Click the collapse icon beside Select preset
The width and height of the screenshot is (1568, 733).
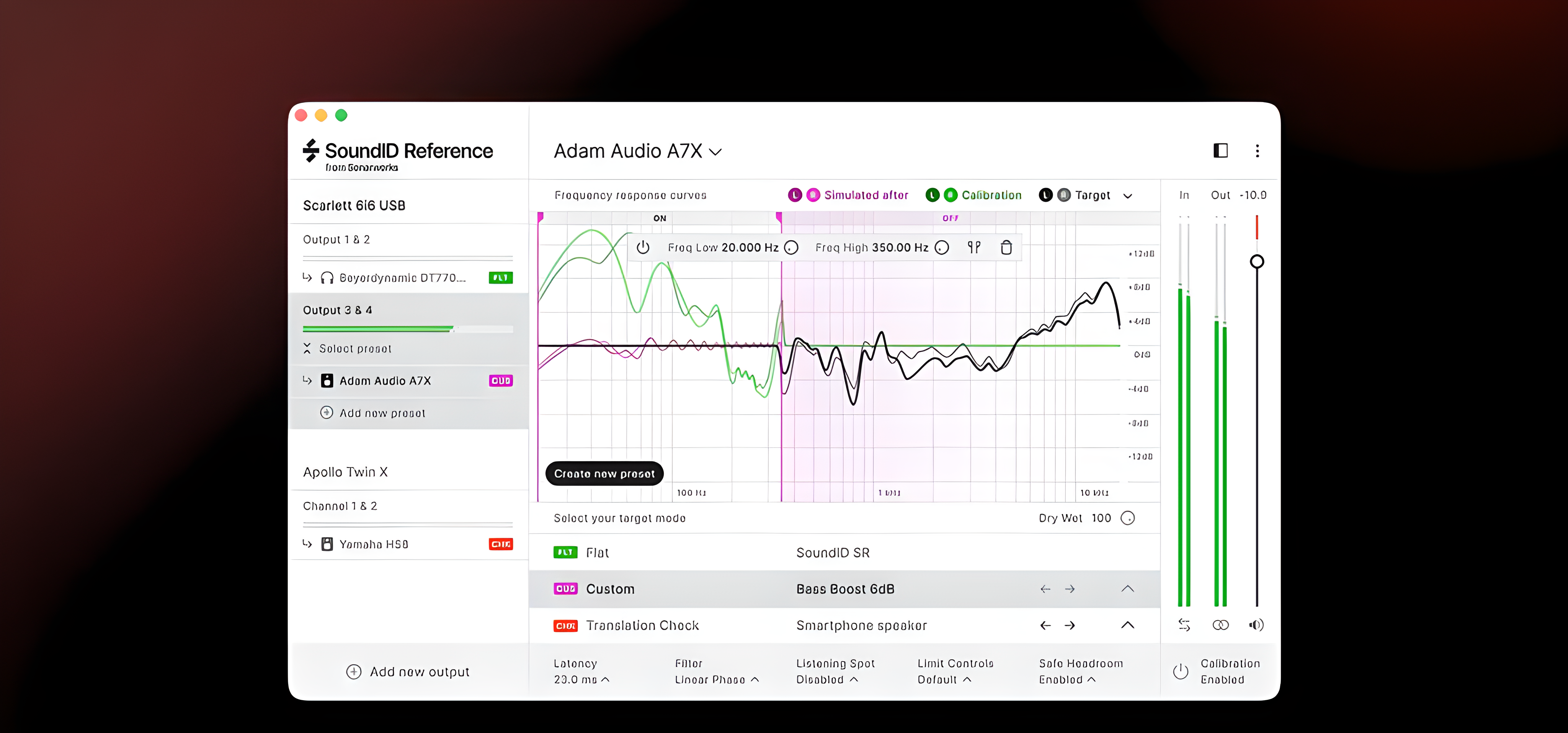pyautogui.click(x=307, y=348)
